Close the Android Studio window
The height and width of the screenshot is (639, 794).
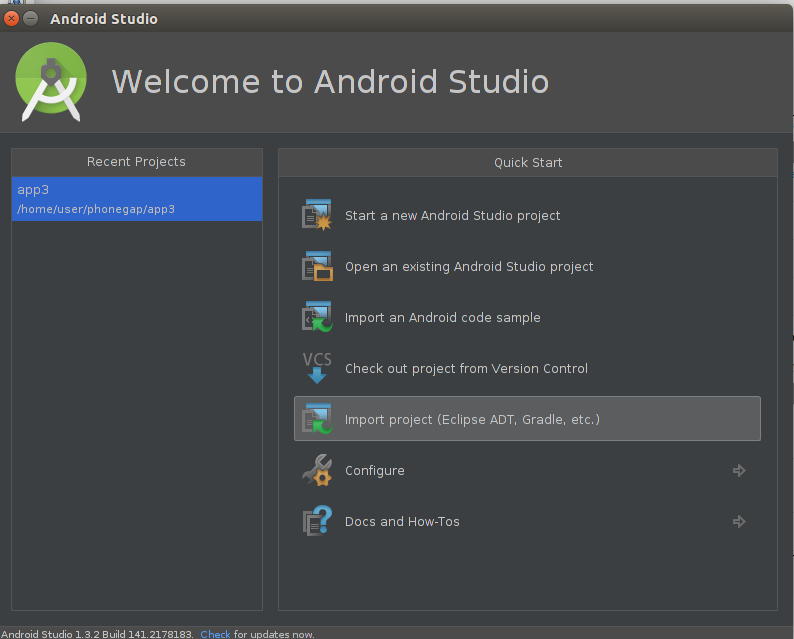coord(12,18)
